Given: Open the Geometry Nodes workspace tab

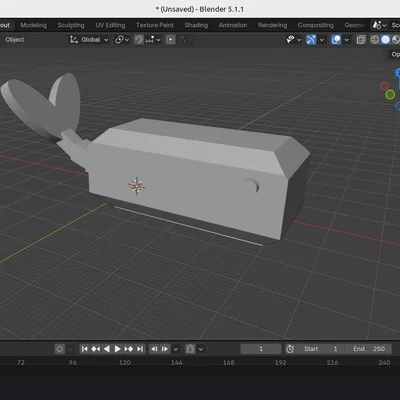Looking at the screenshot, I should coord(355,25).
